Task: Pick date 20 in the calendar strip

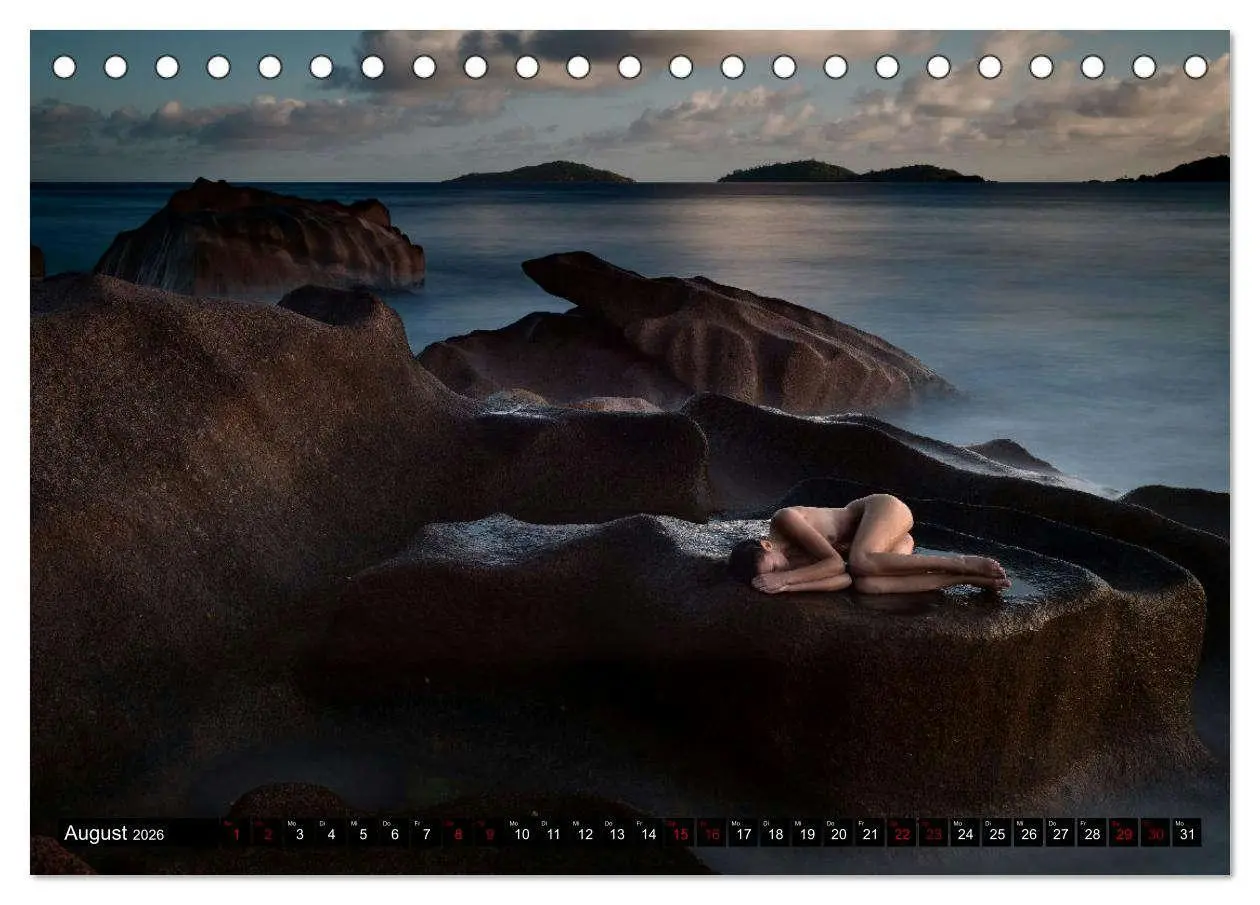Action: 838,832
